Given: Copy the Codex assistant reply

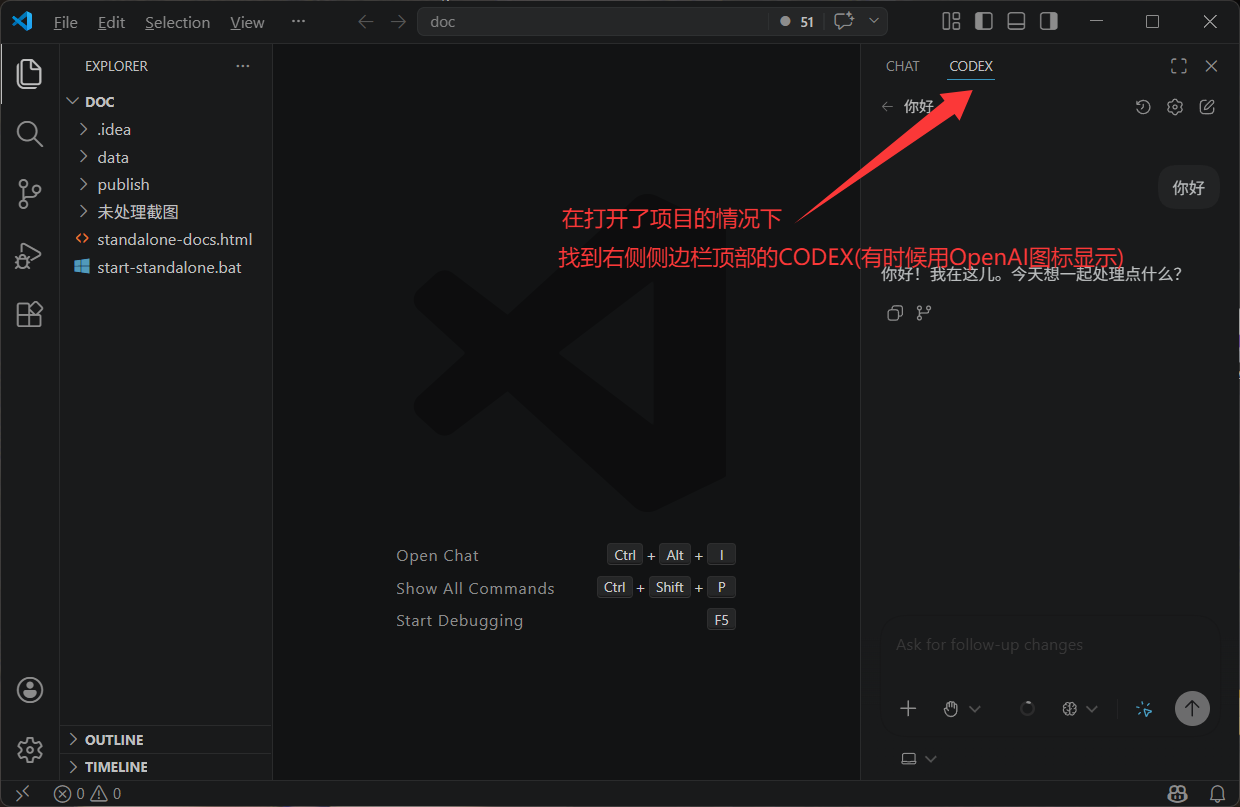Looking at the screenshot, I should [x=895, y=313].
